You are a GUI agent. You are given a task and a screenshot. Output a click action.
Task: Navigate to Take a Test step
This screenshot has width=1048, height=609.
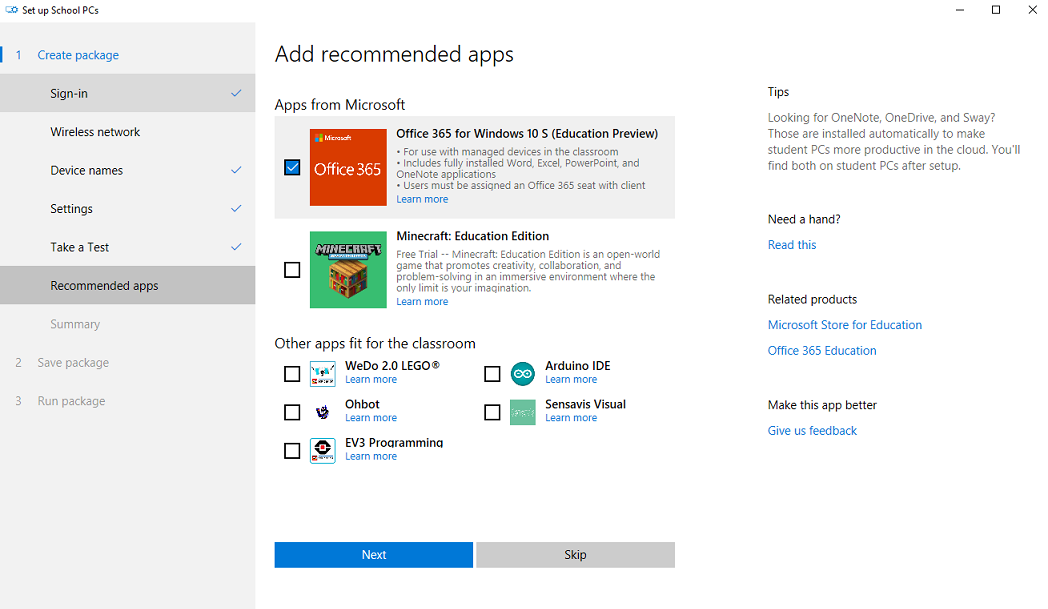click(80, 247)
